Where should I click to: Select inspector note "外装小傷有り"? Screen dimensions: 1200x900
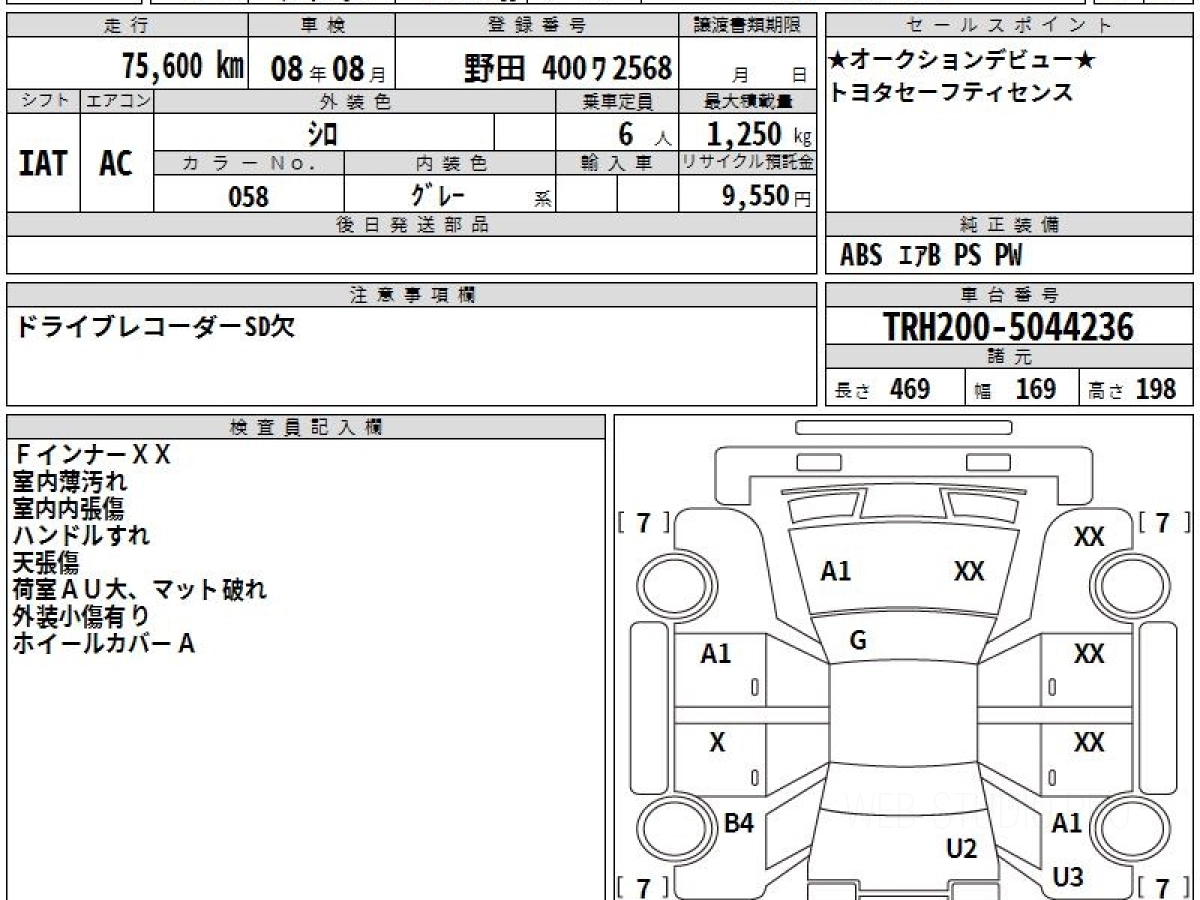(x=81, y=616)
